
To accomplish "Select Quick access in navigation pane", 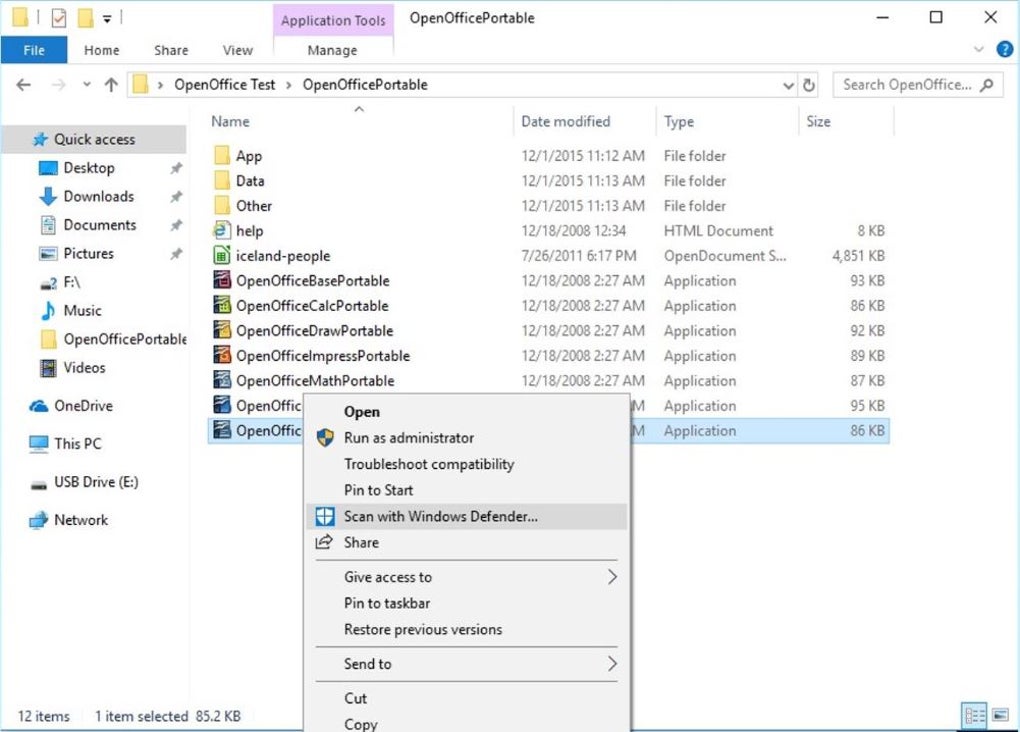I will [x=93, y=139].
